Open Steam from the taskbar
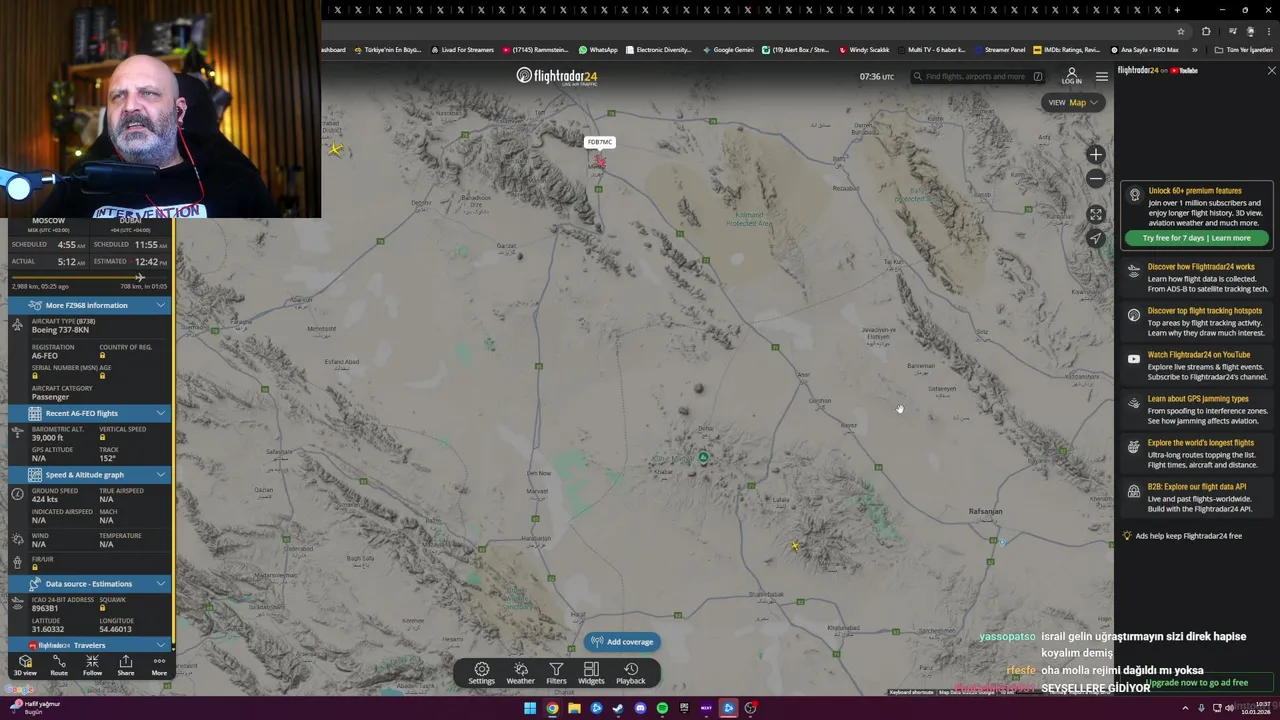Screen dimensions: 1280x720 [618, 708]
